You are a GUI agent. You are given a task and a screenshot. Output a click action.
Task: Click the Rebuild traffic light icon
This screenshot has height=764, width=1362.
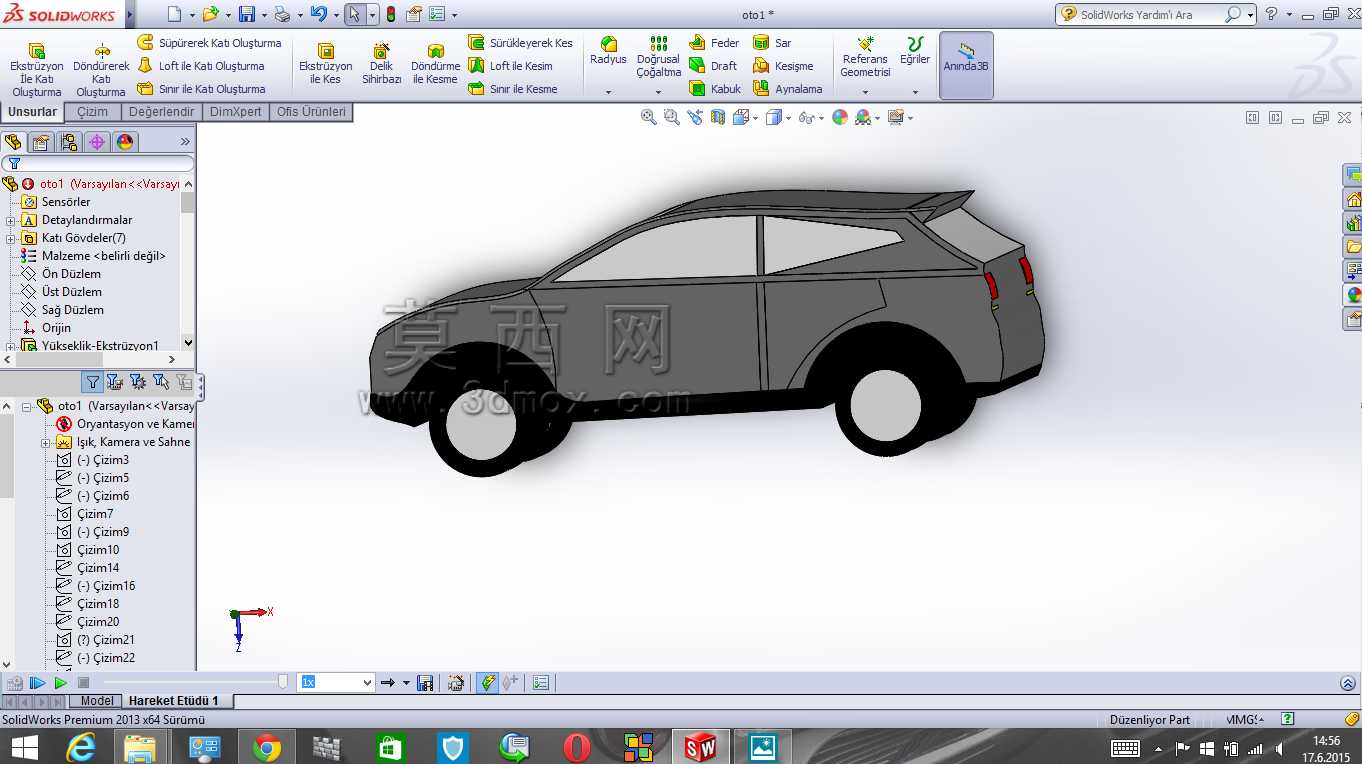390,14
